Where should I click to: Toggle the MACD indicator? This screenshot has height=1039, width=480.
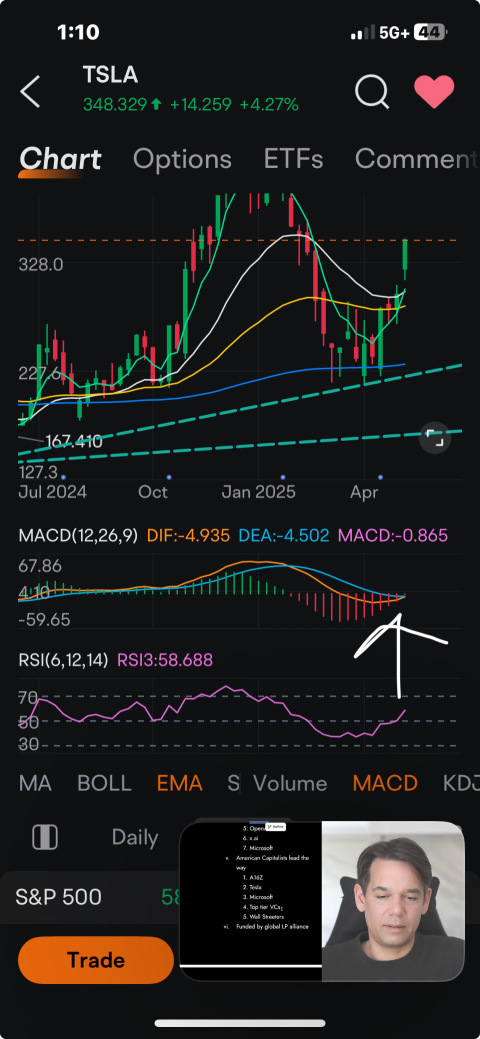[385, 783]
